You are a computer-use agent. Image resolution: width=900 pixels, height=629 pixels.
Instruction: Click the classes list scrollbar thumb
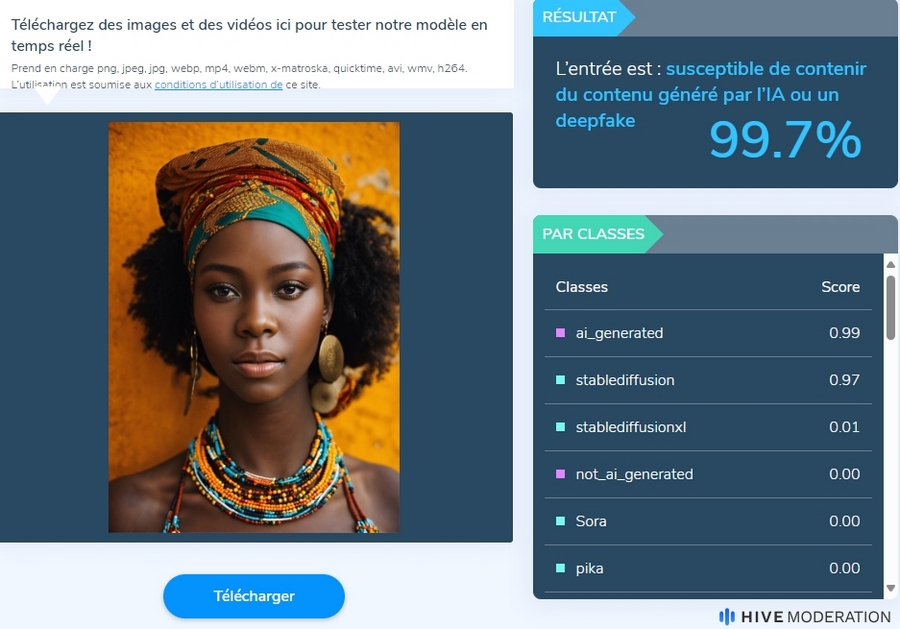click(x=891, y=308)
